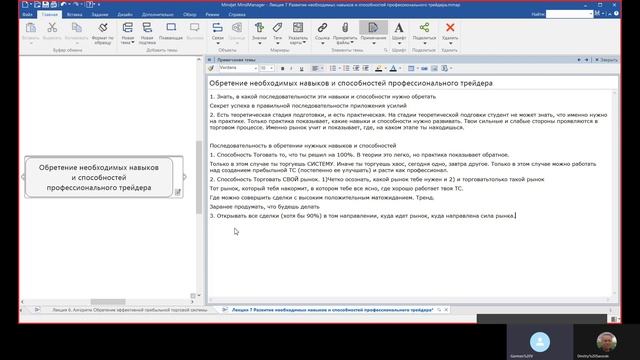The width and height of the screenshot is (640, 360).
Task: Switch to the Дополнительно ribbon tab
Action: [158, 14]
